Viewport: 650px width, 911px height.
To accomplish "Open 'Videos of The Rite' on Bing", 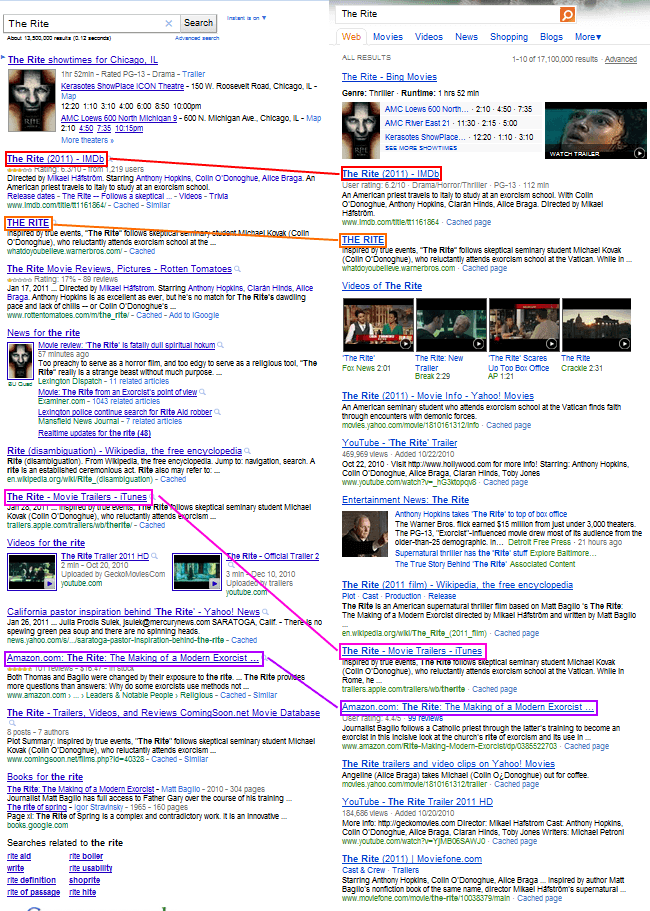I will [x=382, y=286].
